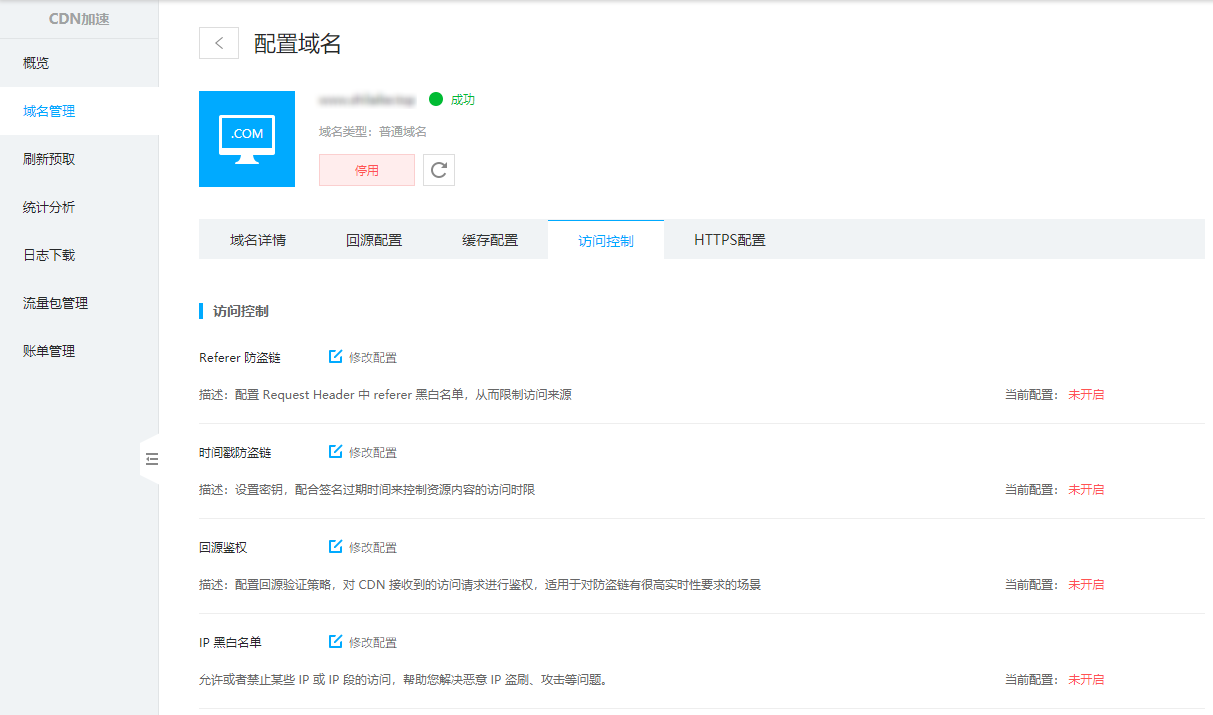Click the back arrow beside 配置域名
Viewport: 1213px width, 715px height.
click(x=218, y=43)
